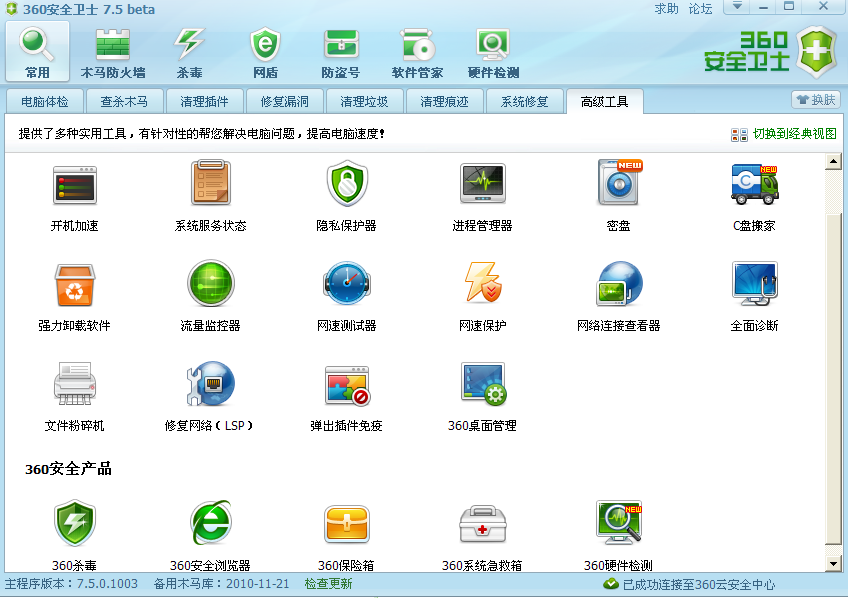
Task: Switch to the 系统修复 tab
Action: click(x=525, y=102)
